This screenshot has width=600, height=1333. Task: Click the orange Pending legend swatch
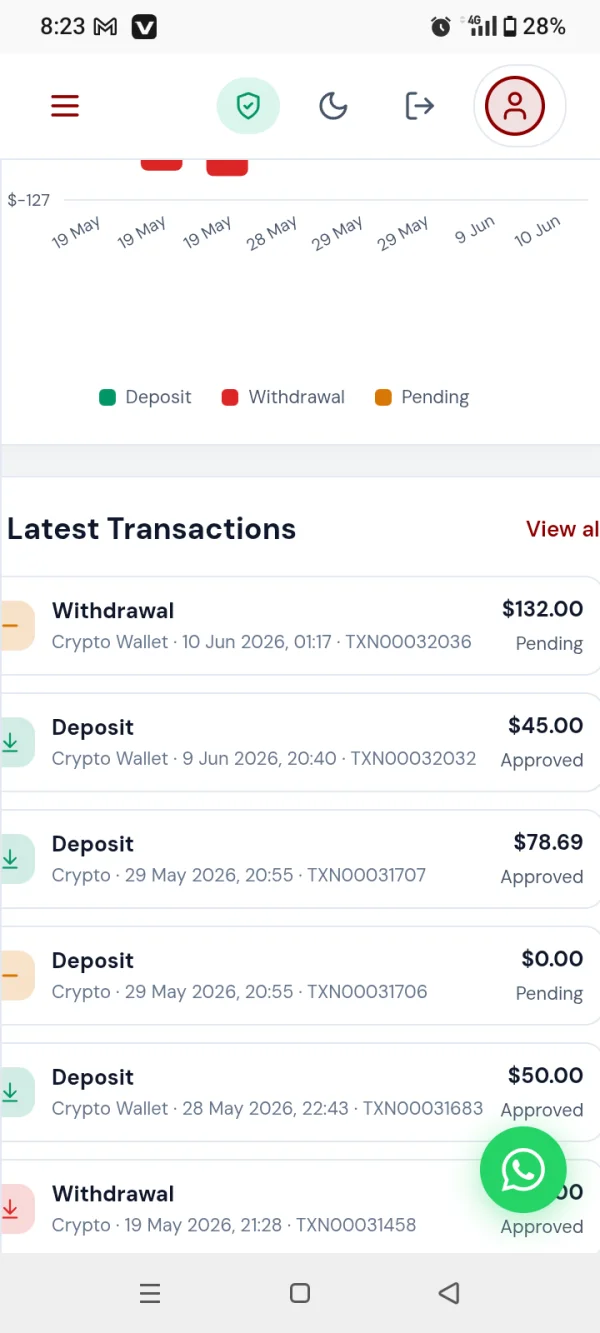coord(383,397)
